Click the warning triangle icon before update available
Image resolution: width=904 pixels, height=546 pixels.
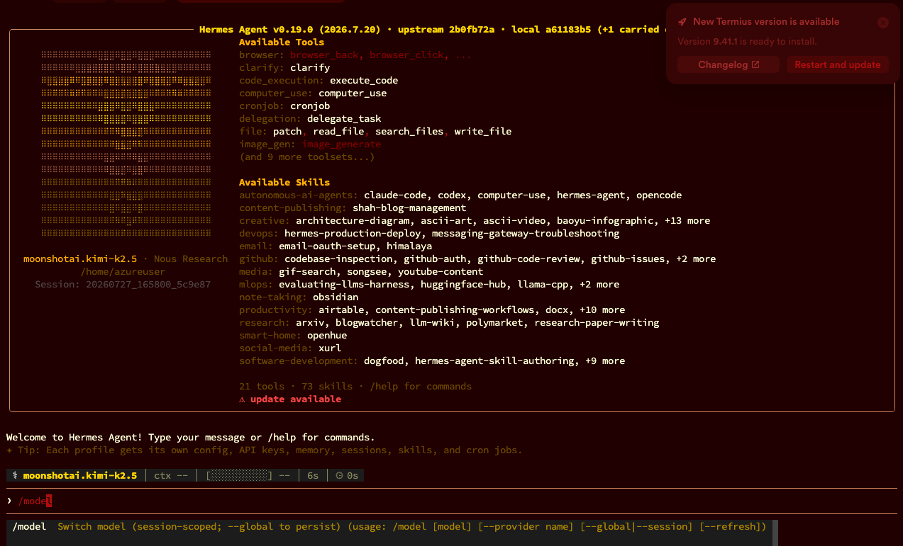point(242,399)
